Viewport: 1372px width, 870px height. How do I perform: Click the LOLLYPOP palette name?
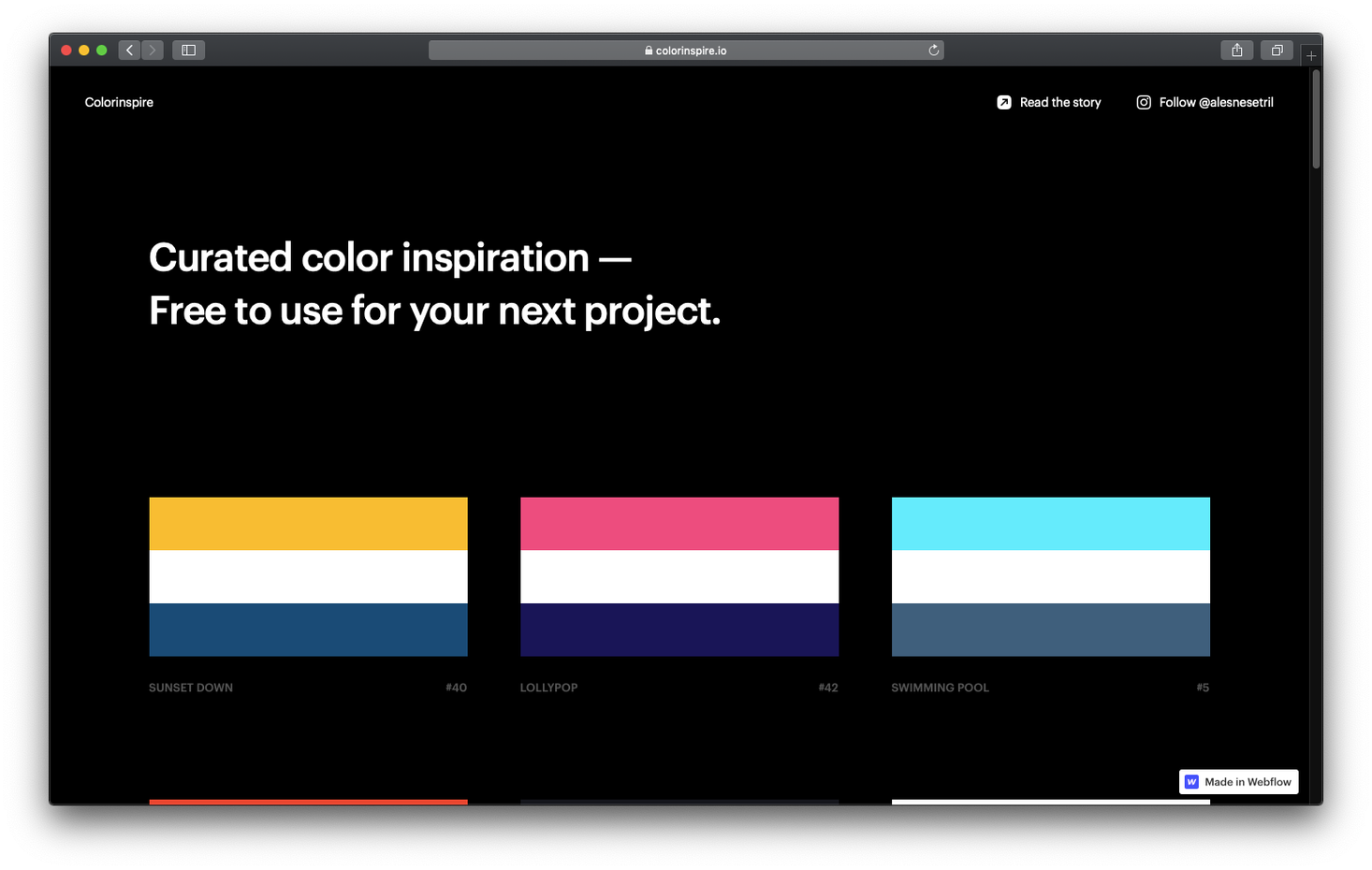(549, 688)
